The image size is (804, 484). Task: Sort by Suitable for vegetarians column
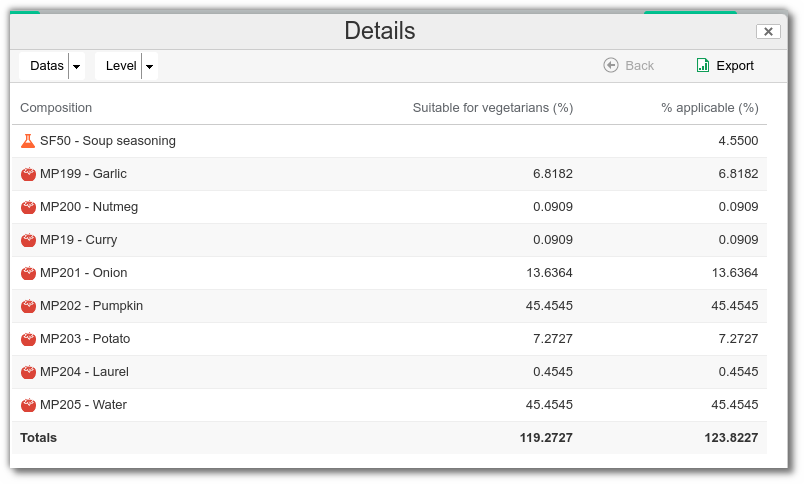point(492,108)
